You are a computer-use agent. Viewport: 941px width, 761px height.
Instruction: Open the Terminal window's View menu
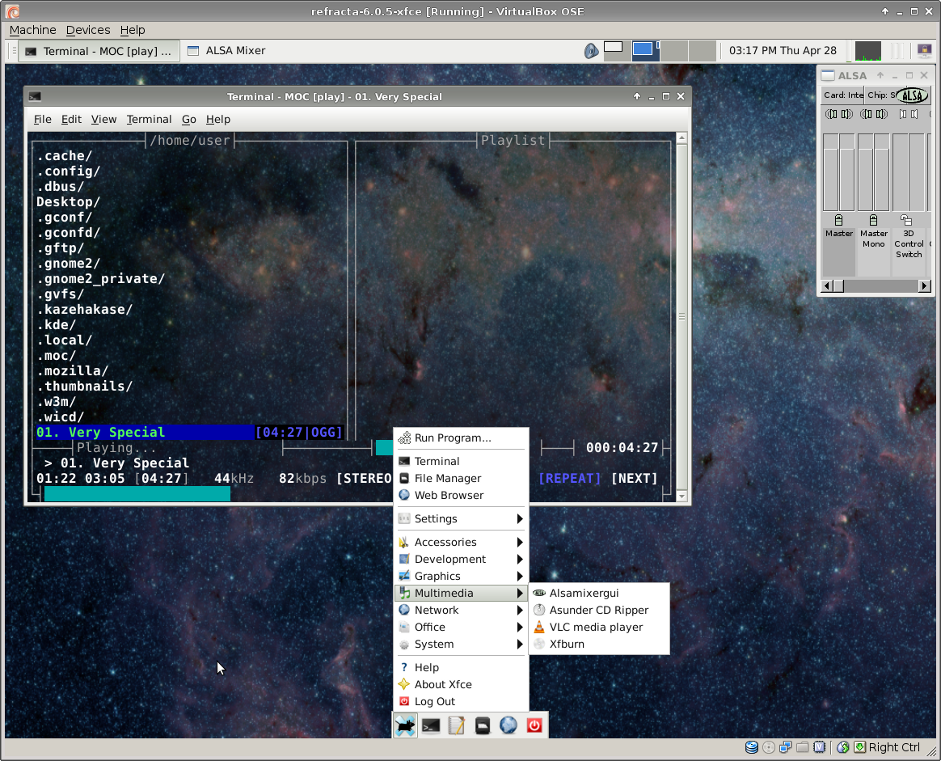[x=104, y=119]
